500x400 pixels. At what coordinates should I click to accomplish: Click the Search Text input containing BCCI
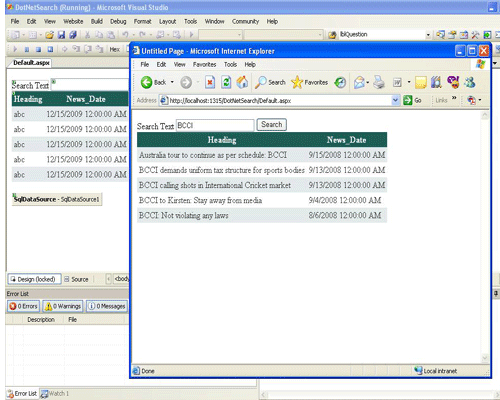pyautogui.click(x=215, y=125)
